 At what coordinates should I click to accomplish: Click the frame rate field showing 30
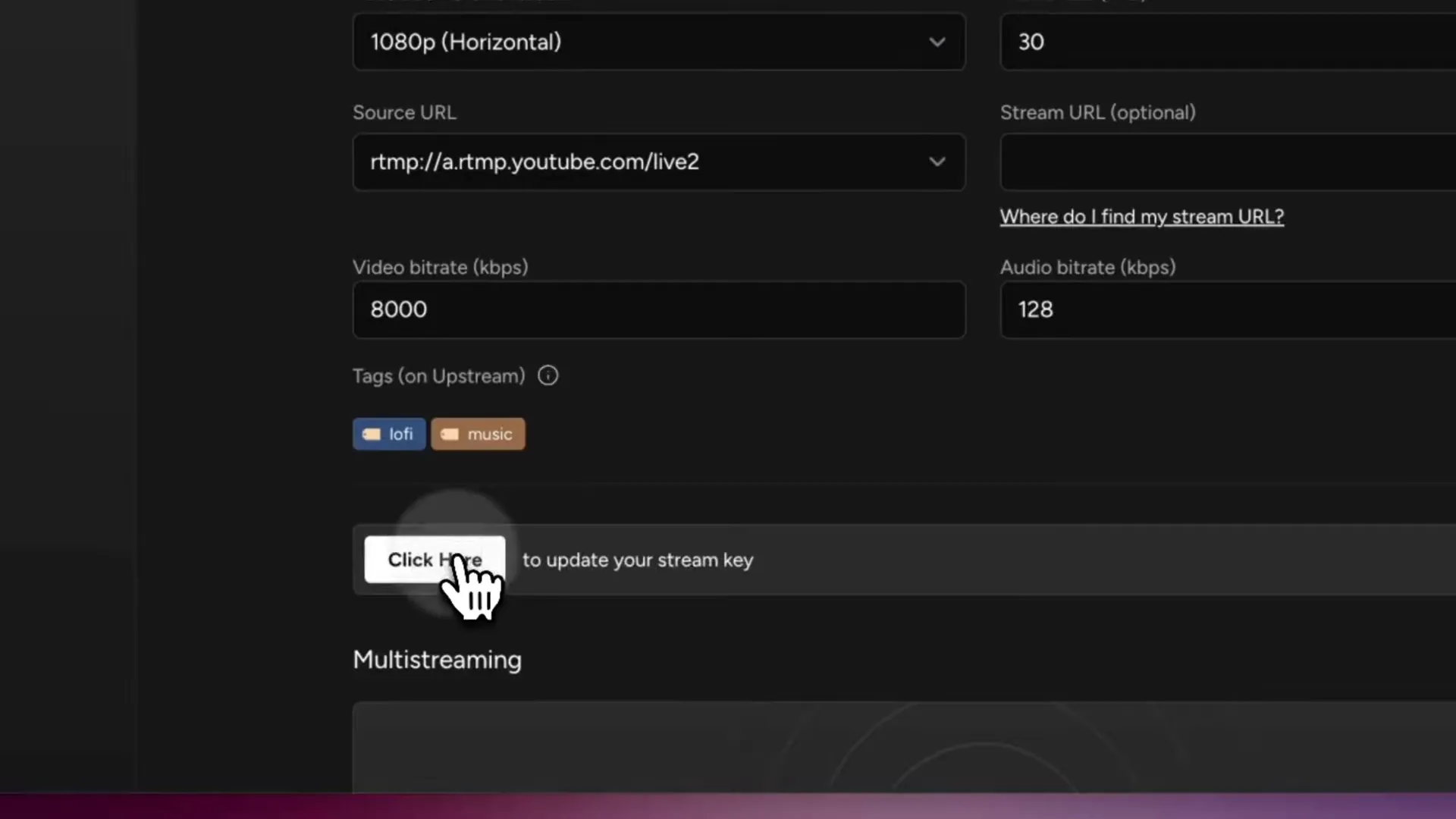1228,42
